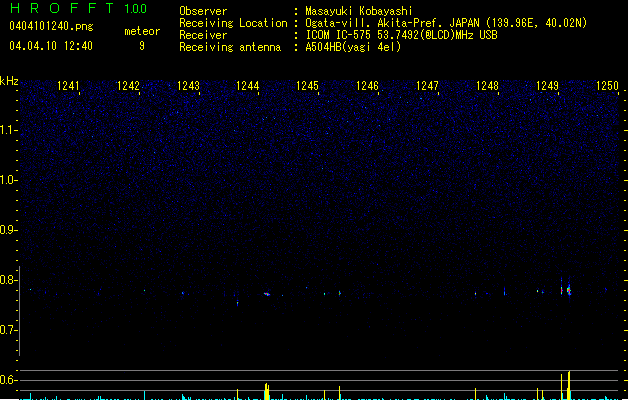Click time marker 1248
Image resolution: width=629 pixels, height=400 pixels.
[x=487, y=86]
